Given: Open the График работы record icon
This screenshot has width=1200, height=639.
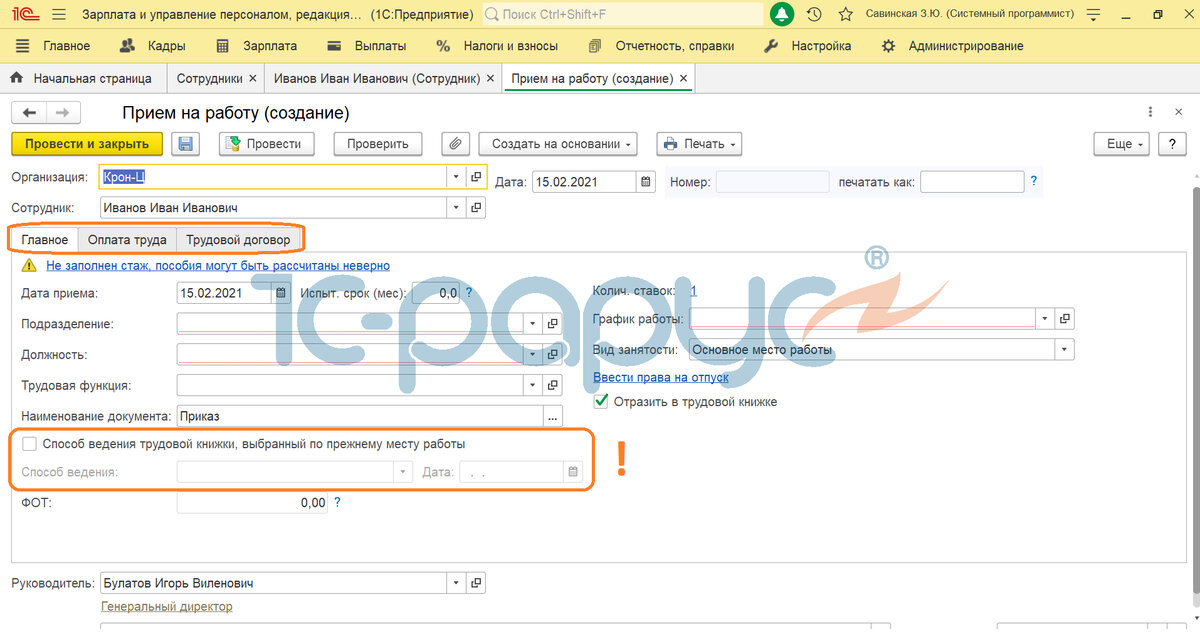Looking at the screenshot, I should 1065,319.
